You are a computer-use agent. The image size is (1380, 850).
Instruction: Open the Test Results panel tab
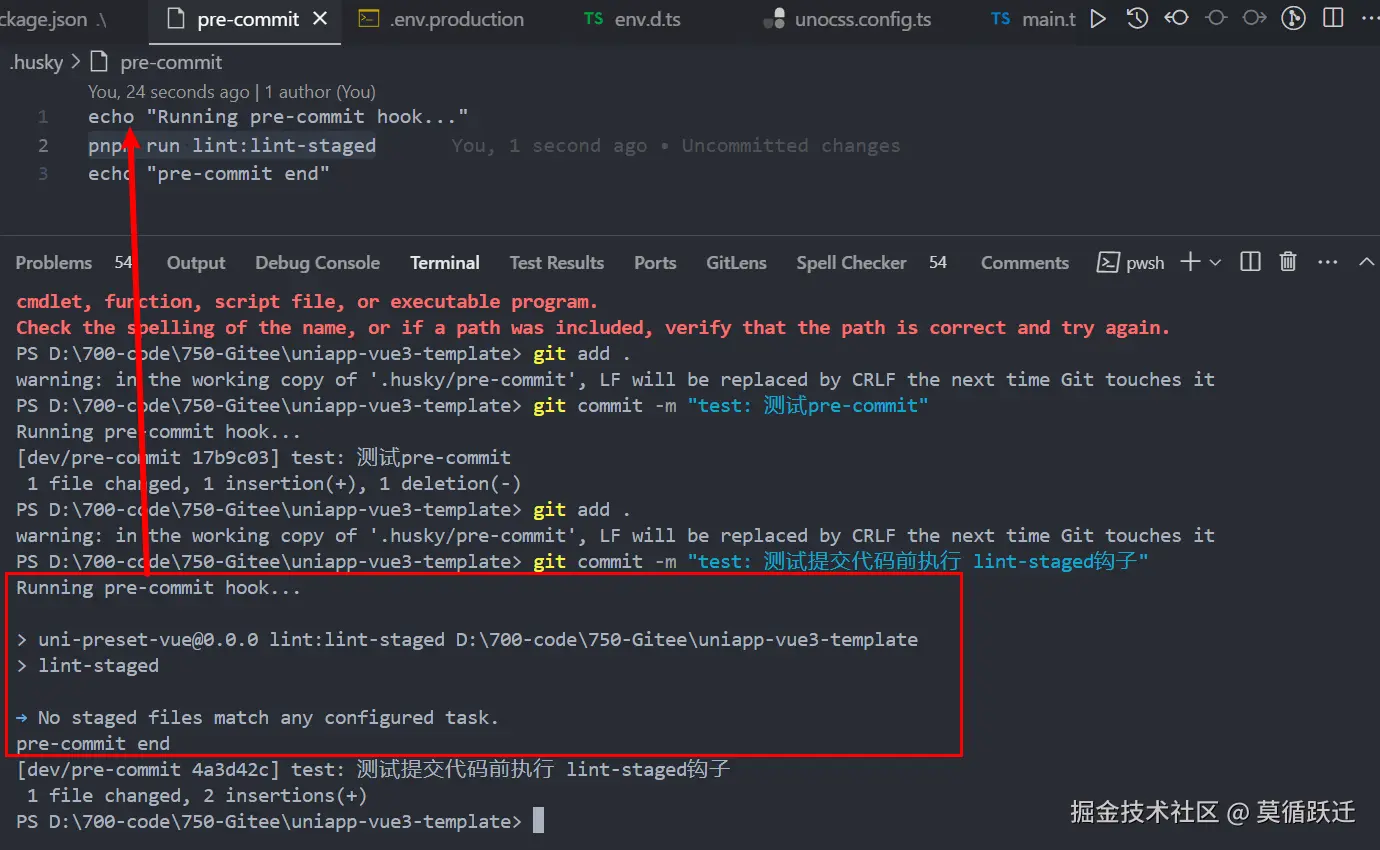pyautogui.click(x=556, y=263)
